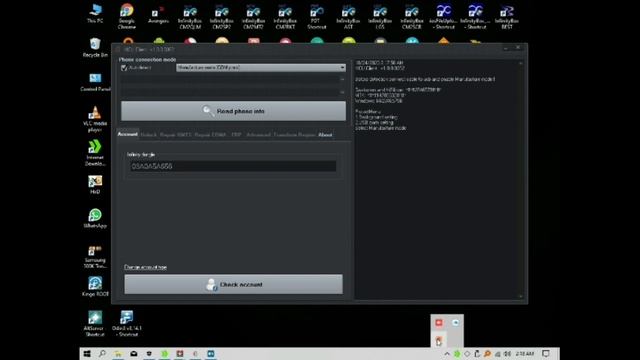This screenshot has width=640, height=360.
Task: Launch VLC media player
Action: [95, 119]
